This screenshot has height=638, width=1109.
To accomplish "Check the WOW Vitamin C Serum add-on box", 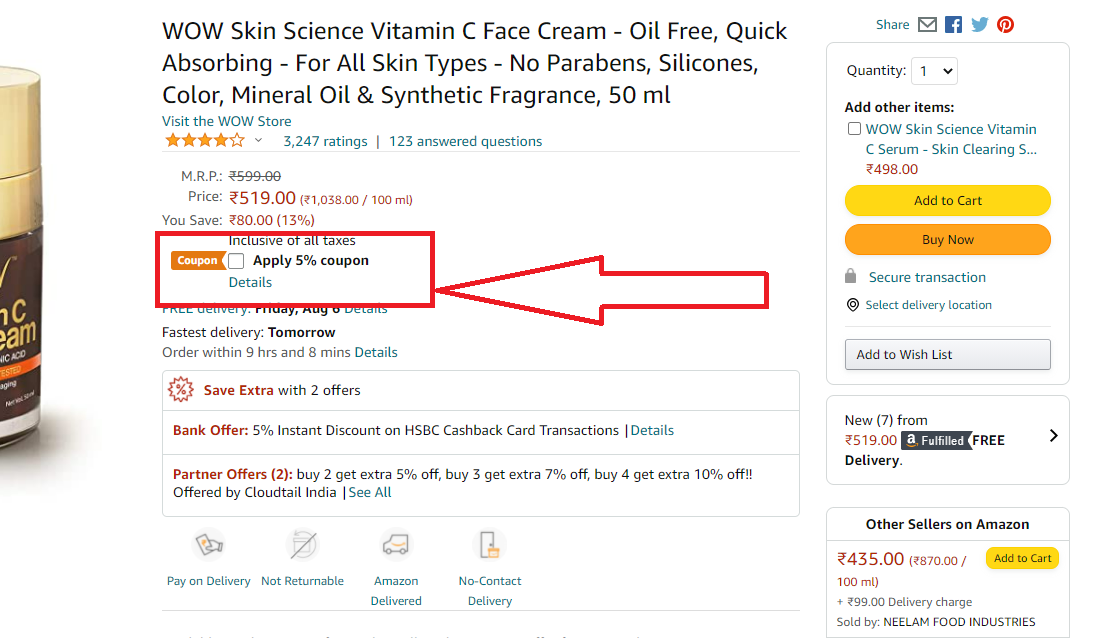I will point(854,129).
